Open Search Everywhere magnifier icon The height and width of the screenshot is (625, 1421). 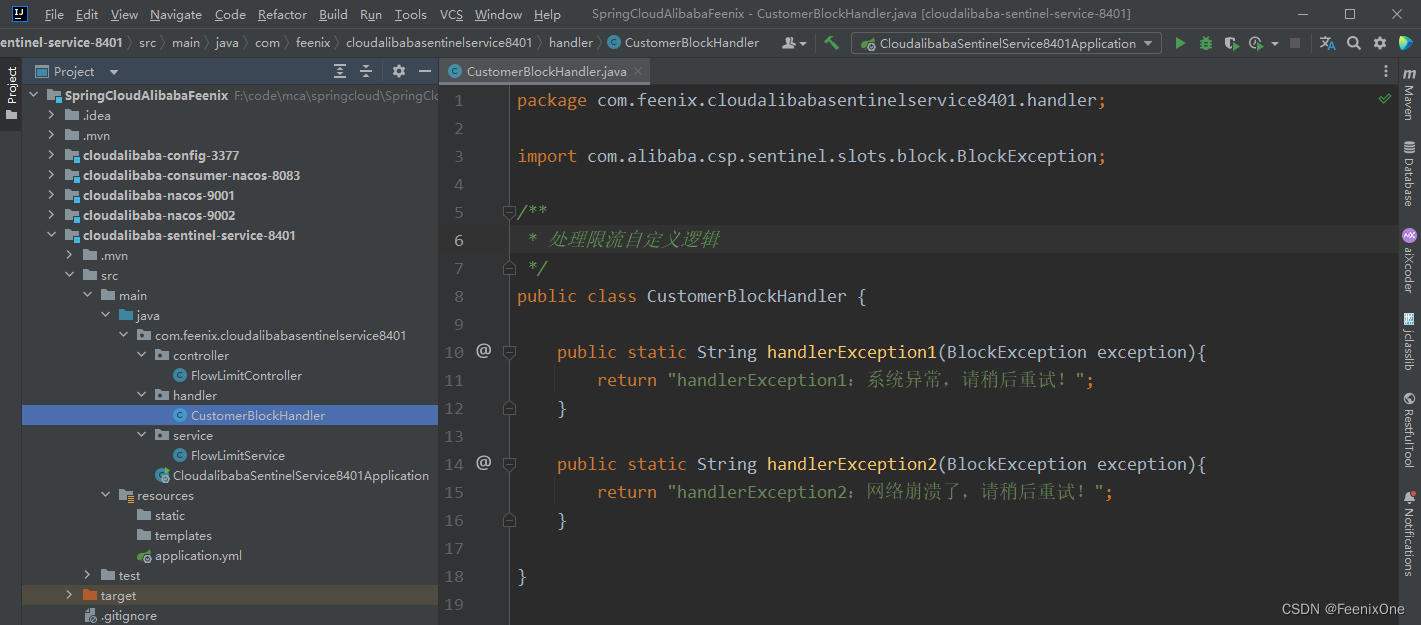(1354, 43)
